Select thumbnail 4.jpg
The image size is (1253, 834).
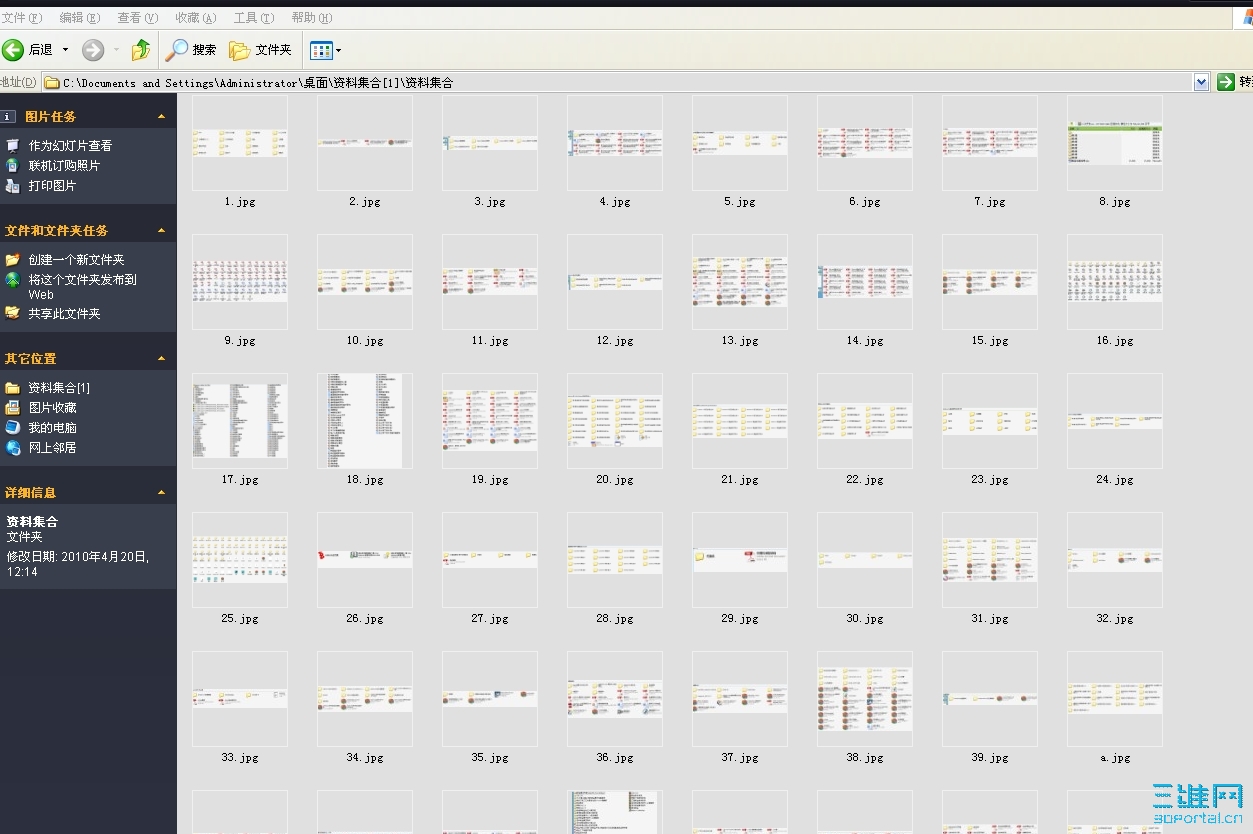(615, 143)
